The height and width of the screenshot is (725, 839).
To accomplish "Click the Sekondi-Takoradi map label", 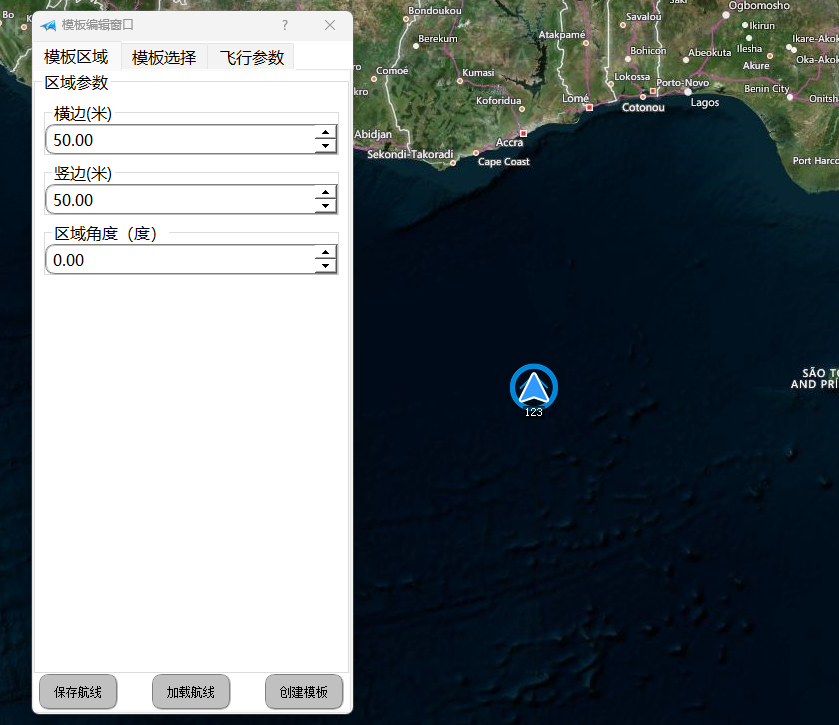I will pos(410,154).
